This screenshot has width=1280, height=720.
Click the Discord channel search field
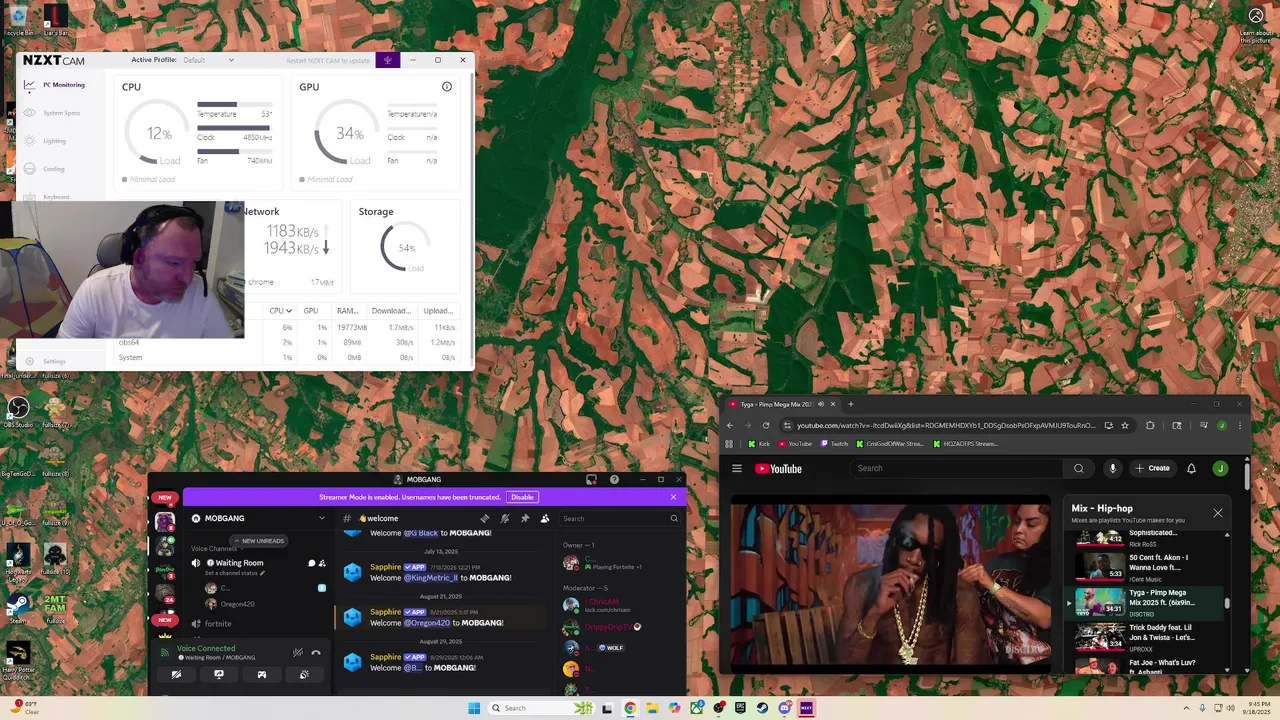619,518
